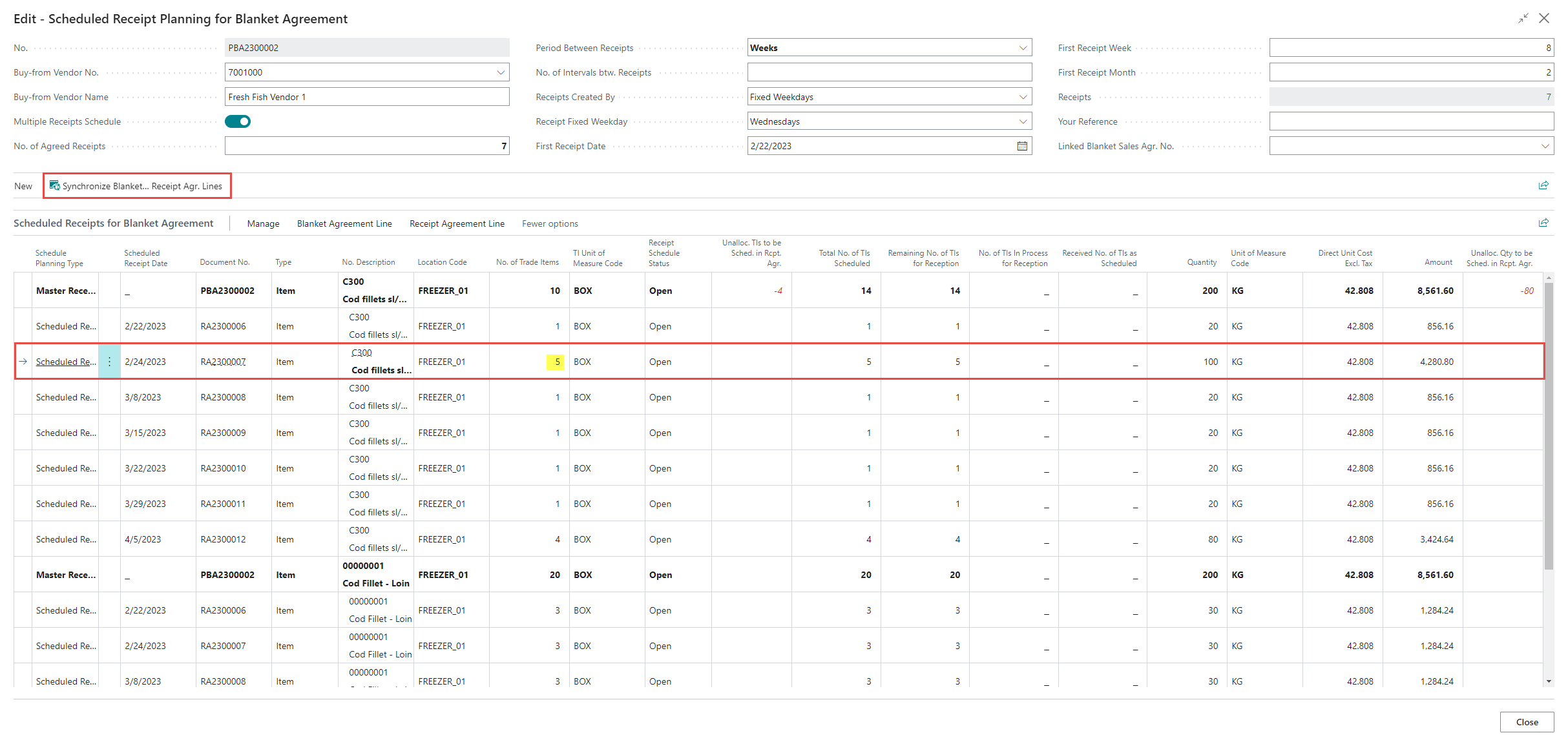This screenshot has height=744, width=1568.
Task: Open calendar picker for First Receipt Date
Action: 1022,146
